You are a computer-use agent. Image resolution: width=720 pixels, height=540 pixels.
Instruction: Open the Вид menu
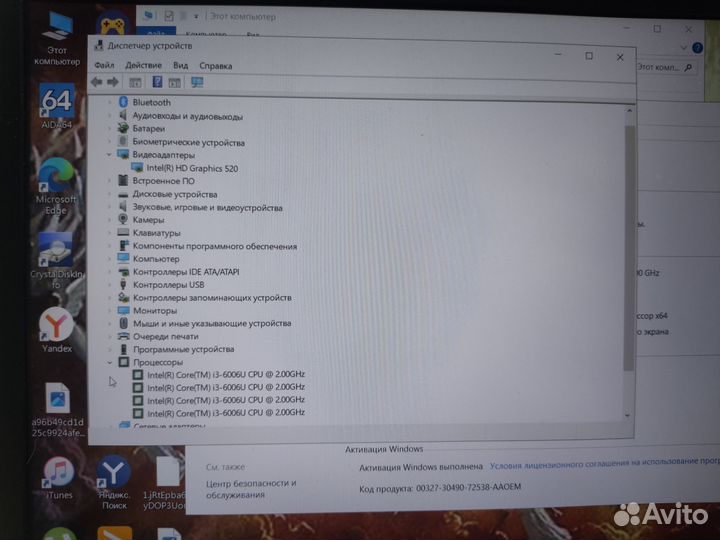pyautogui.click(x=180, y=65)
